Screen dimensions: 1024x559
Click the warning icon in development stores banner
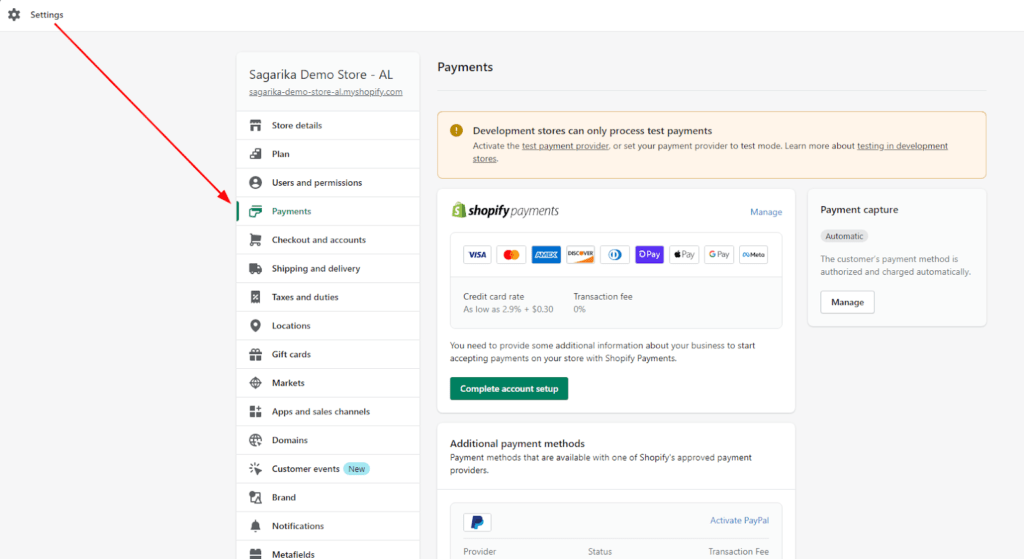456,131
